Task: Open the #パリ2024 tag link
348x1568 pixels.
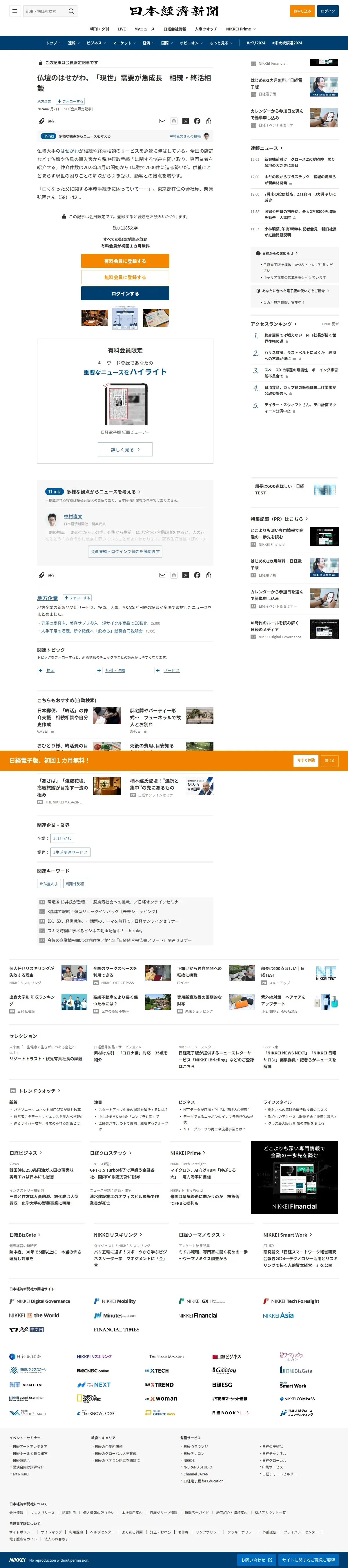Action: 255,43
